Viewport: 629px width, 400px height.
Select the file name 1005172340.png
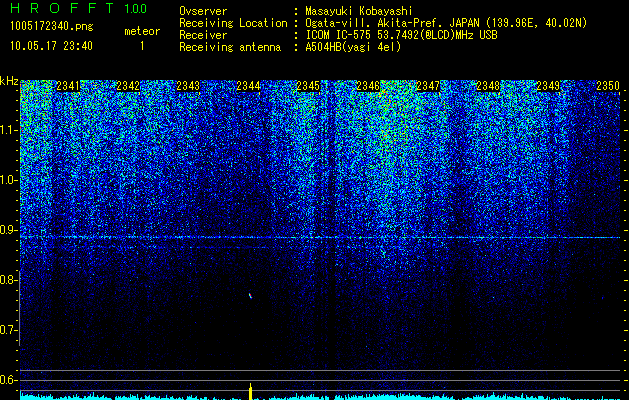coord(52,27)
